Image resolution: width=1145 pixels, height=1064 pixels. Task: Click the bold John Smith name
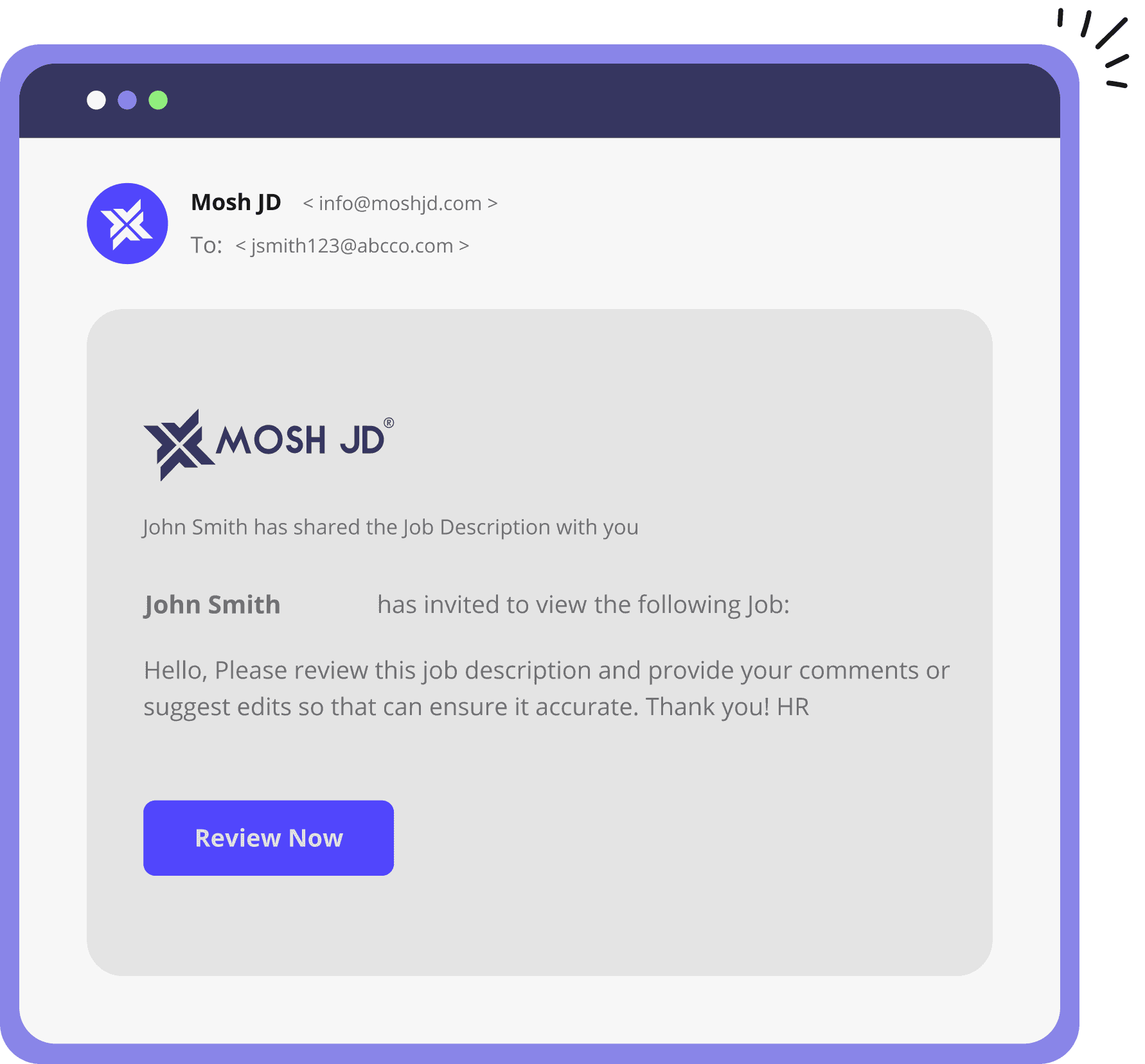[x=212, y=605]
